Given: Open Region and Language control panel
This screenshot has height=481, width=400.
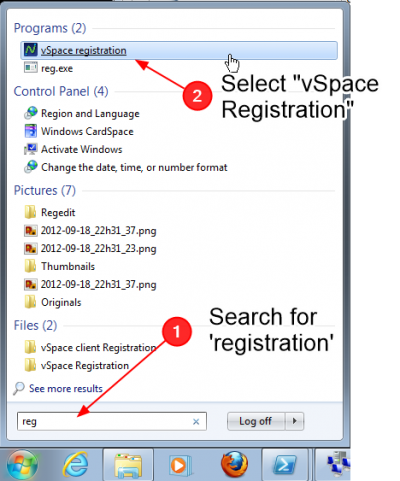Looking at the screenshot, I should point(90,114).
